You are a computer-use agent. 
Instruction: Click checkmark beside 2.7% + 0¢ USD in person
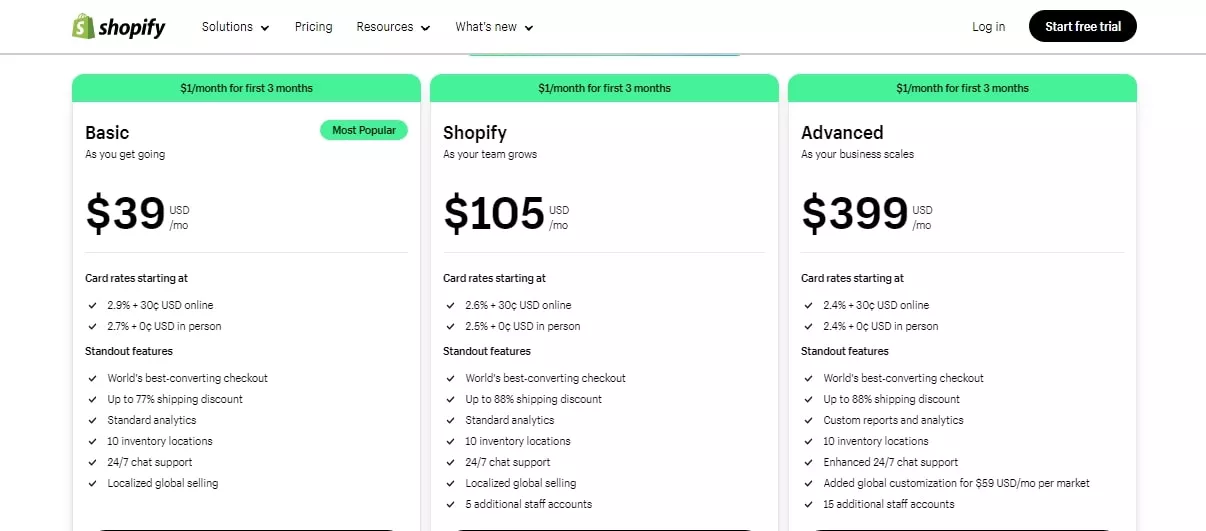coord(92,326)
